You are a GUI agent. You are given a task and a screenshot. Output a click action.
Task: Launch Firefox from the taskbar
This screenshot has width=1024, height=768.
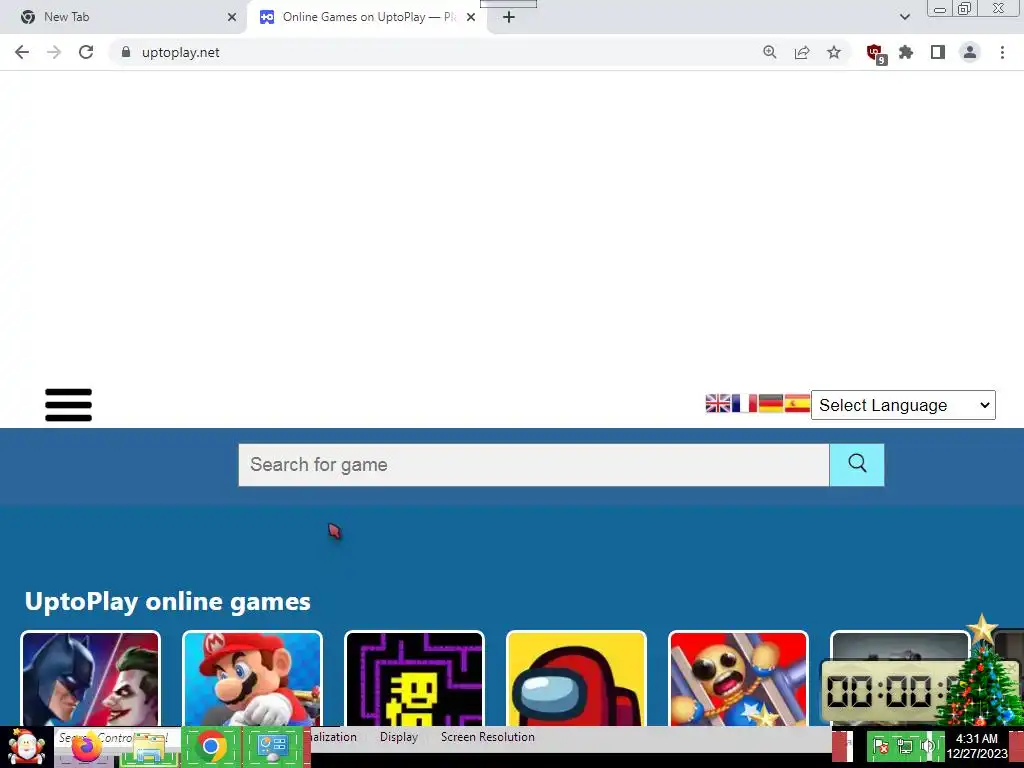[x=86, y=748]
